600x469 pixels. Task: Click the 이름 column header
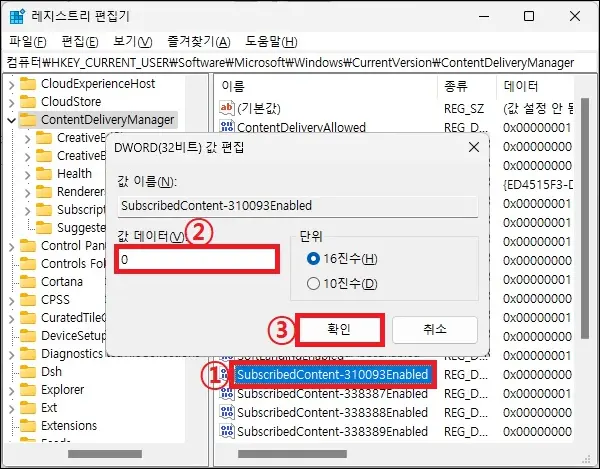click(233, 86)
